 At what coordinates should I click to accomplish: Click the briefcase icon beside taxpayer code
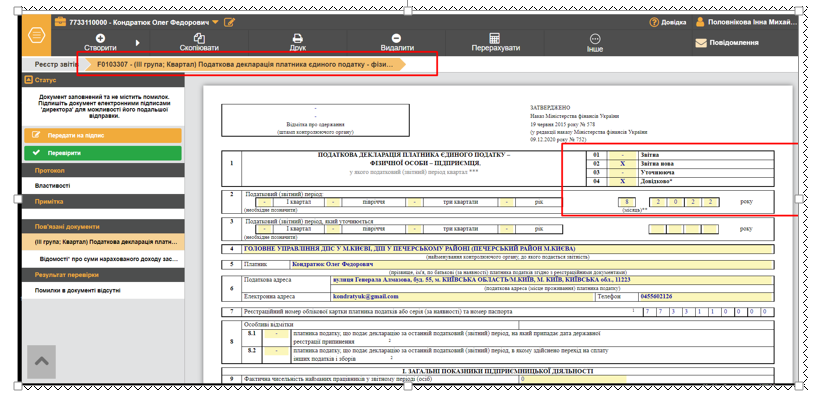pos(60,22)
